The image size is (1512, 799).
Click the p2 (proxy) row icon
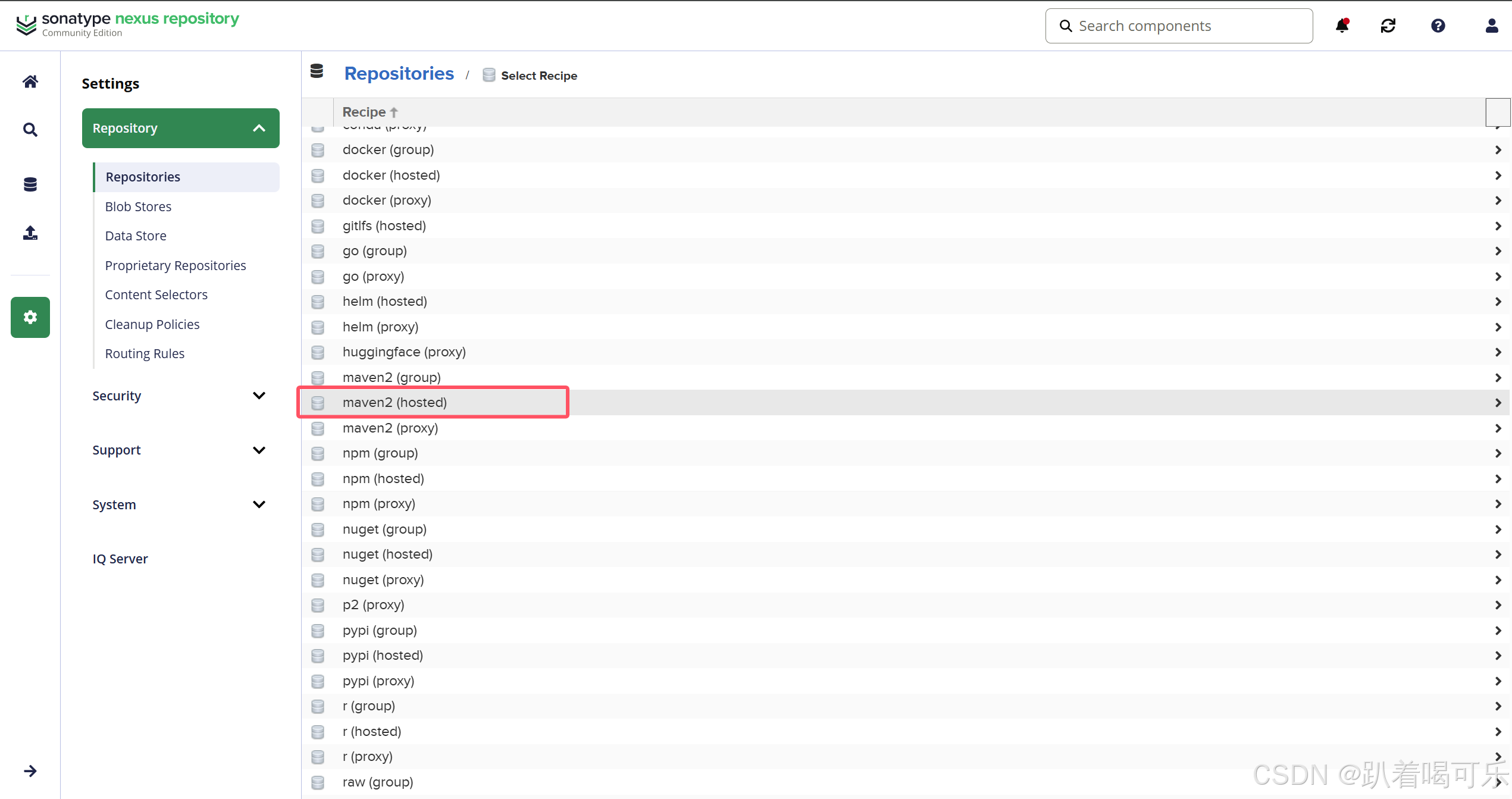318,605
